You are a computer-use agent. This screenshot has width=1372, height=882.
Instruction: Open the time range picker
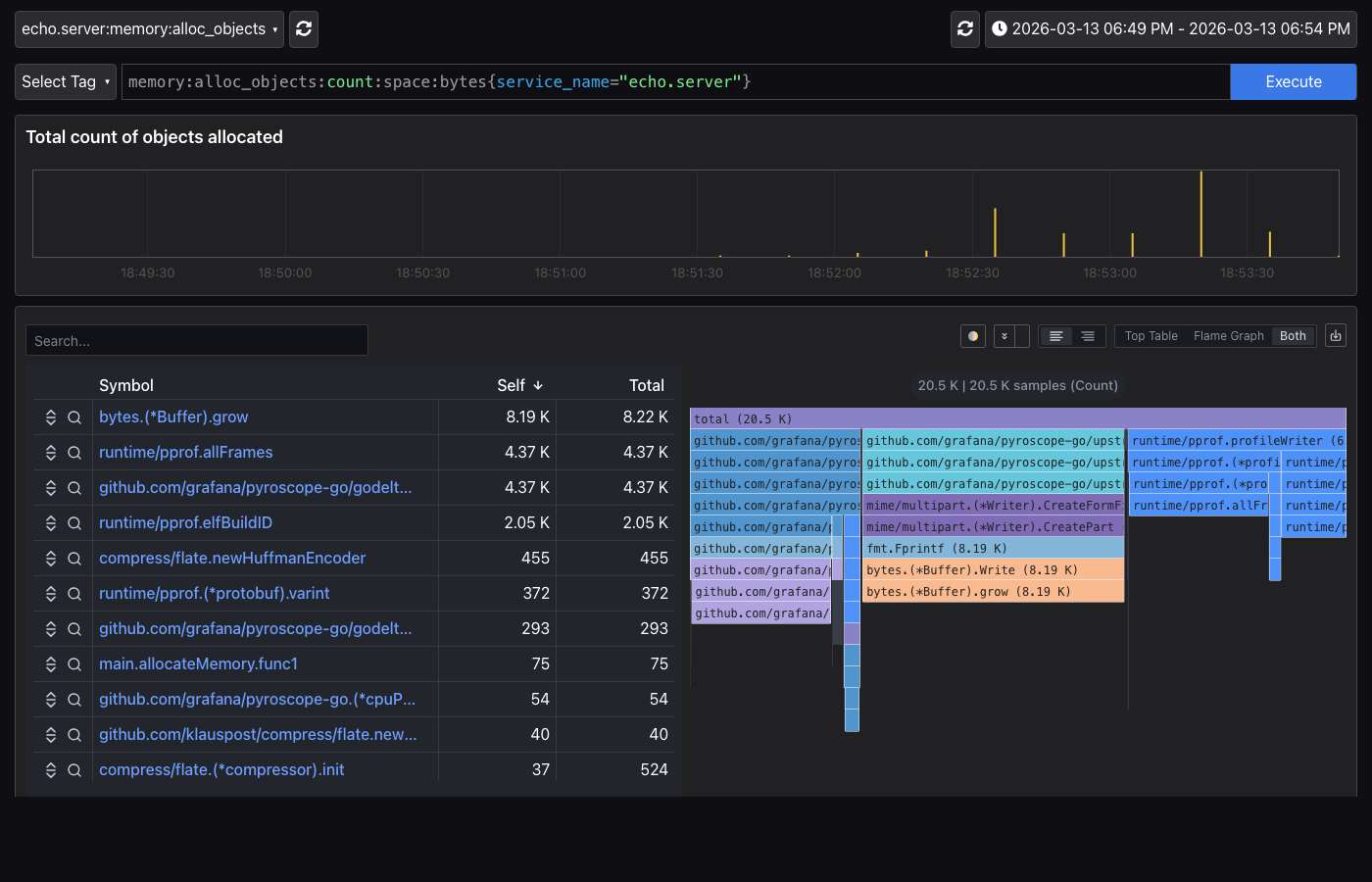1170,29
